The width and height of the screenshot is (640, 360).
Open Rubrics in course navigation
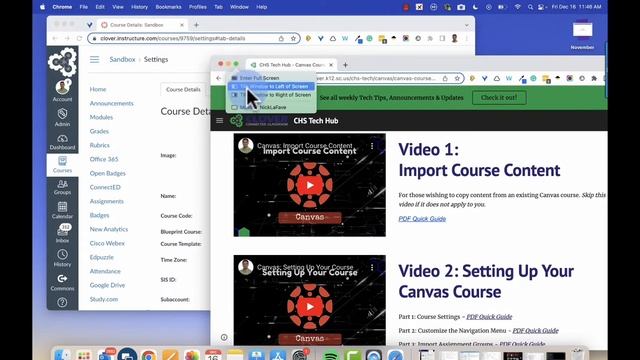(100, 145)
